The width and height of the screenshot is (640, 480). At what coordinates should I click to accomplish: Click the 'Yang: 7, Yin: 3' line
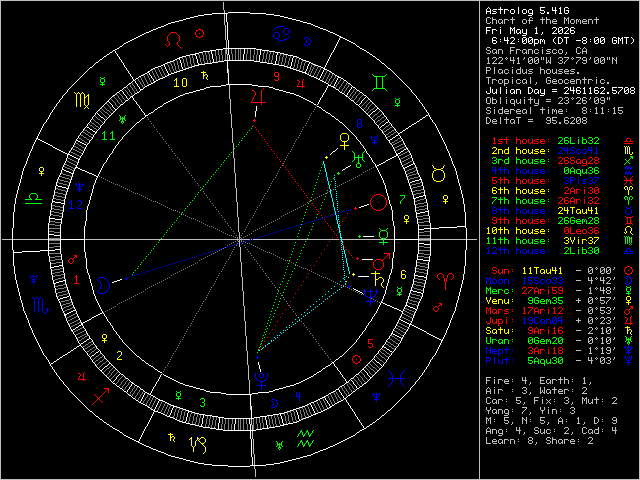(530, 411)
